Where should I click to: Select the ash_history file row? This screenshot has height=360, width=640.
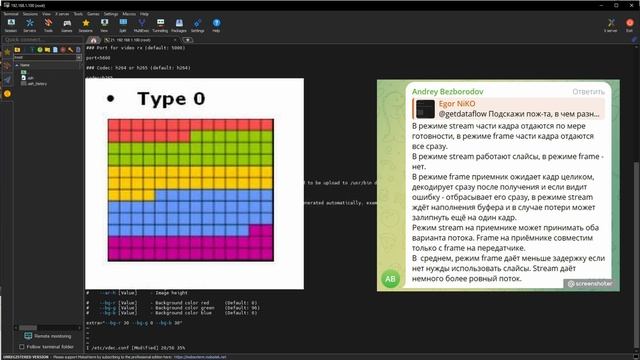pyautogui.click(x=34, y=84)
